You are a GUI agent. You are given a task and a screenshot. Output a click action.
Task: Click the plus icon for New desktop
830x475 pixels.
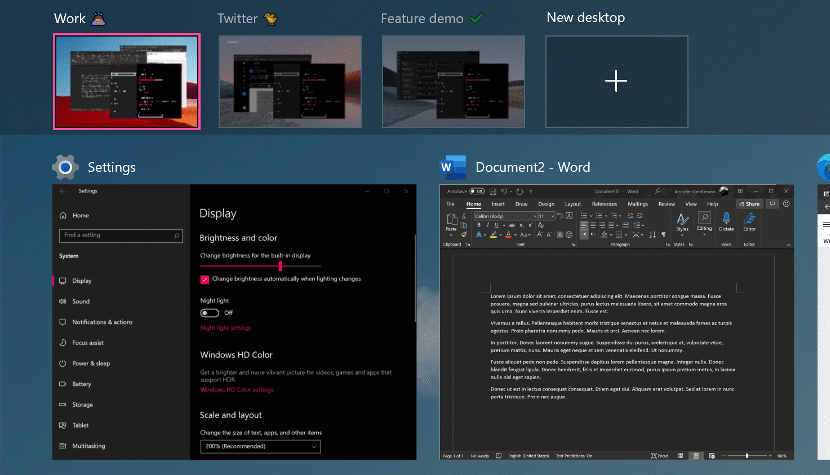[616, 82]
